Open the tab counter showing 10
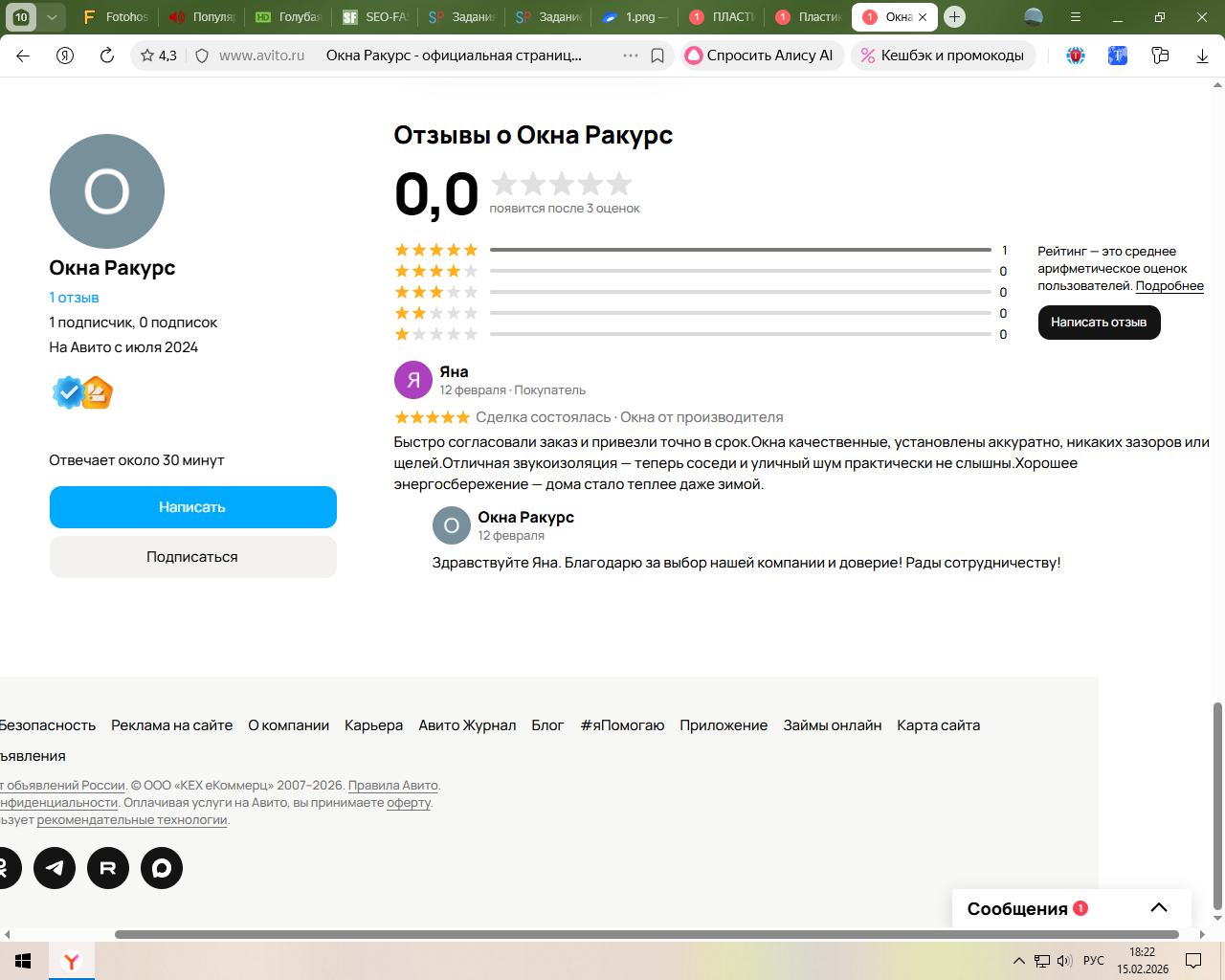Image resolution: width=1225 pixels, height=980 pixels. click(21, 17)
